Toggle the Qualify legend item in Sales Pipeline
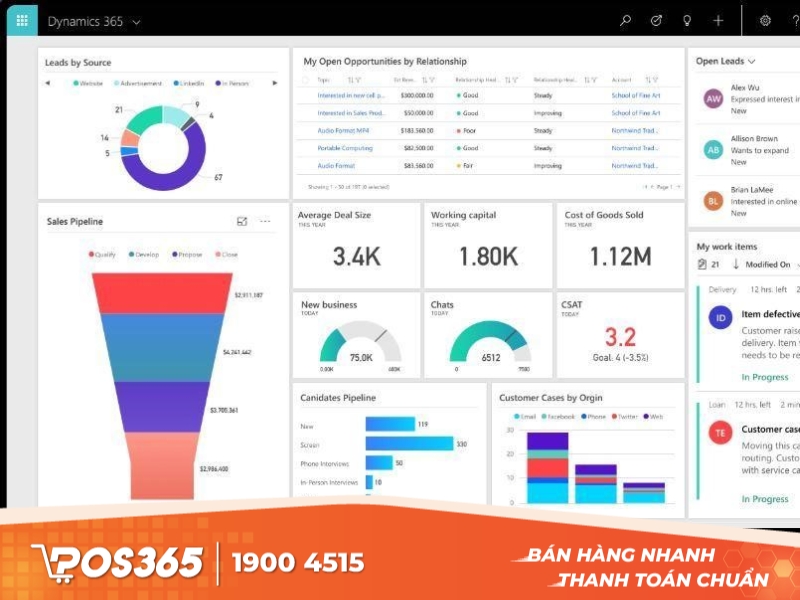The width and height of the screenshot is (800, 600). (101, 252)
